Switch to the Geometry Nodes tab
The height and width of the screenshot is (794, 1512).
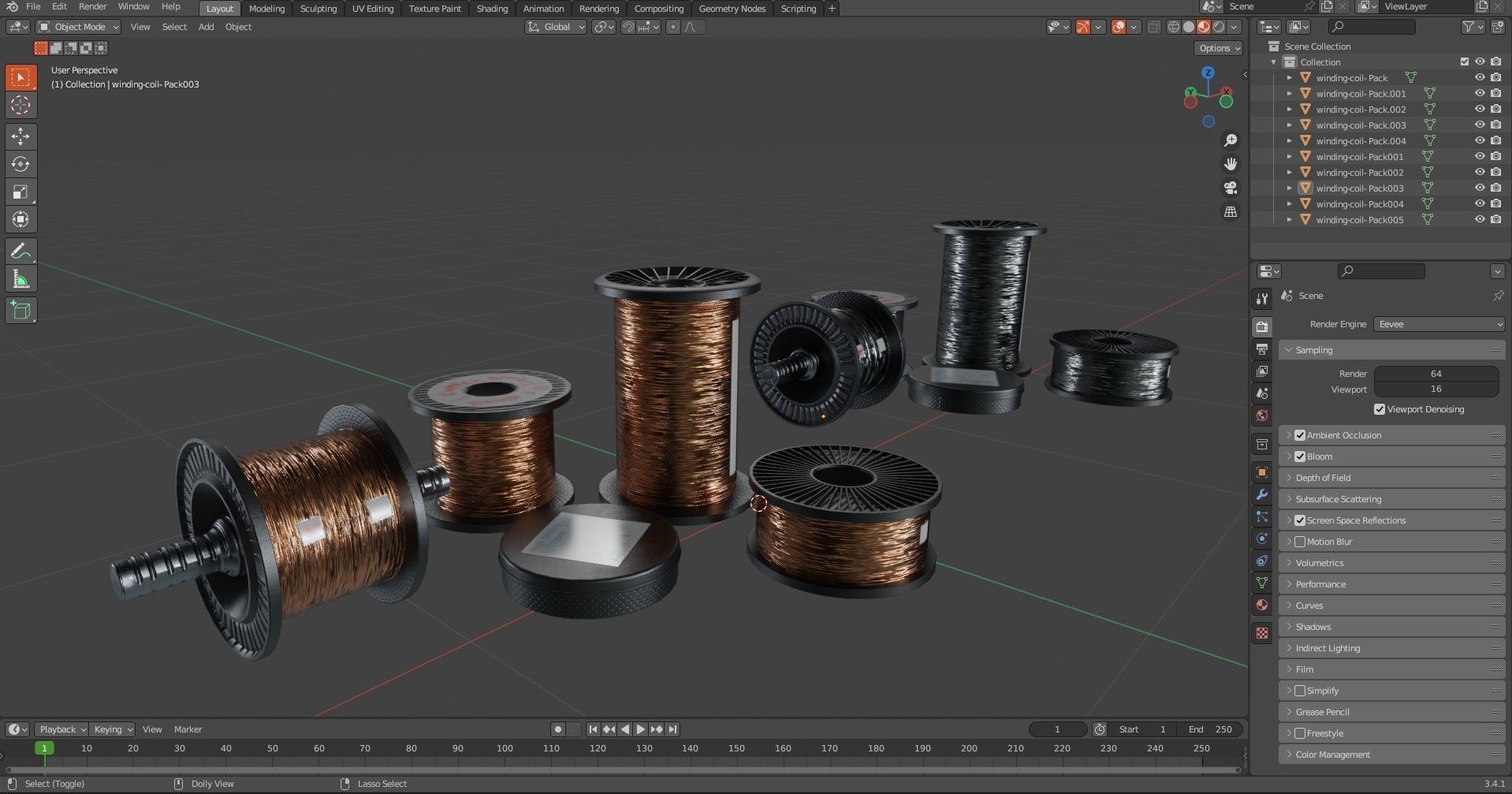point(732,9)
